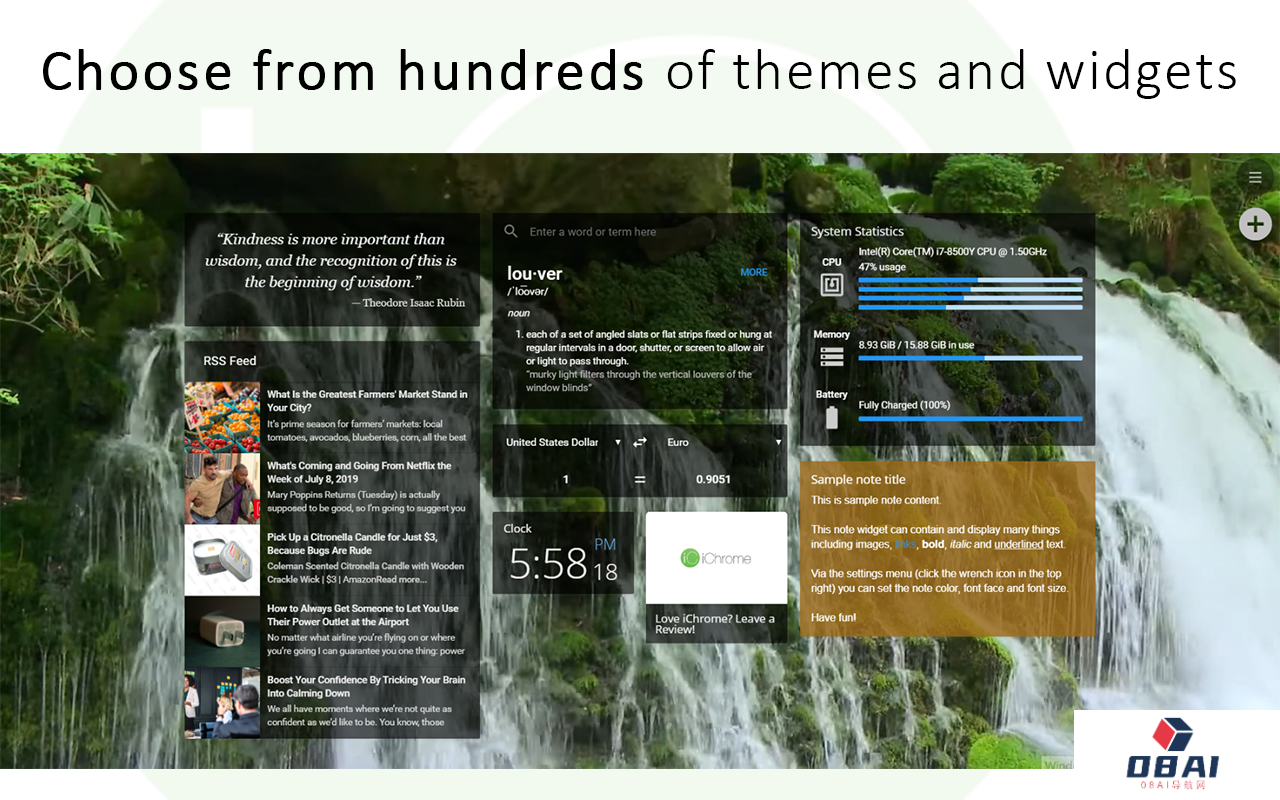Click 'Love iChrome? Leave a Review!'
Screen dimensions: 1280x800
715,624
